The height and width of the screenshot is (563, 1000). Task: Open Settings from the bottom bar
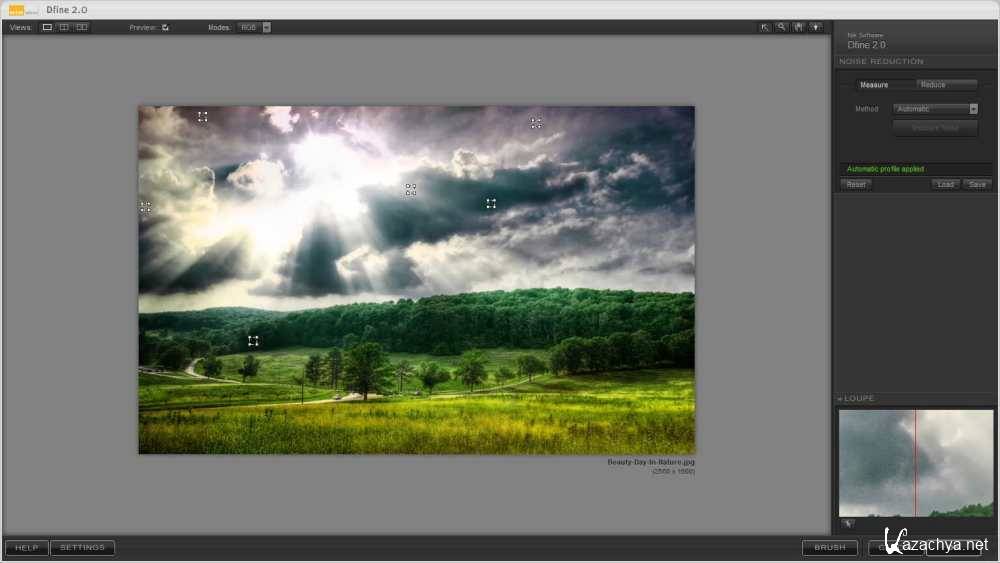[82, 547]
